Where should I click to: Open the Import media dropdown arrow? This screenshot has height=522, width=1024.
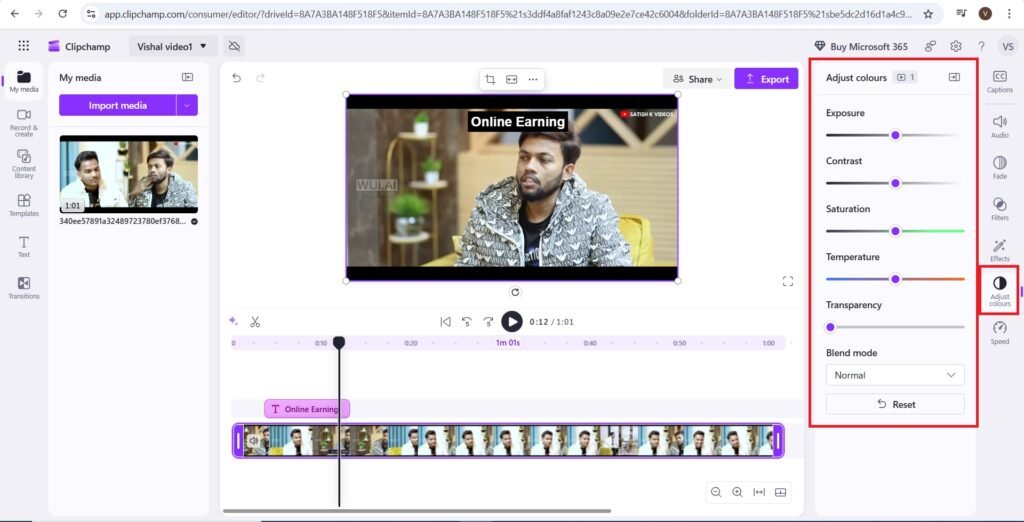tap(187, 105)
